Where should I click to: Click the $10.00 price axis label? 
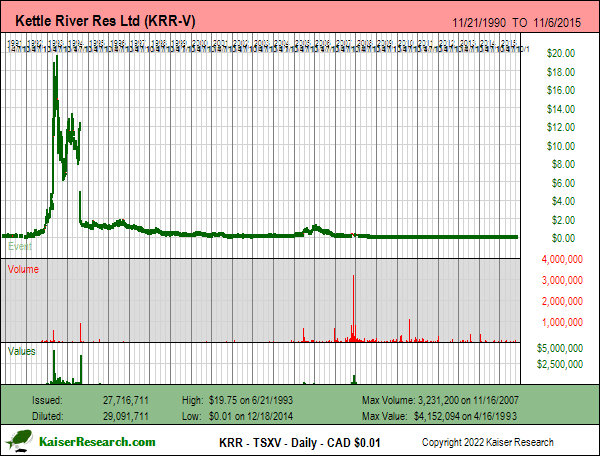pos(561,146)
